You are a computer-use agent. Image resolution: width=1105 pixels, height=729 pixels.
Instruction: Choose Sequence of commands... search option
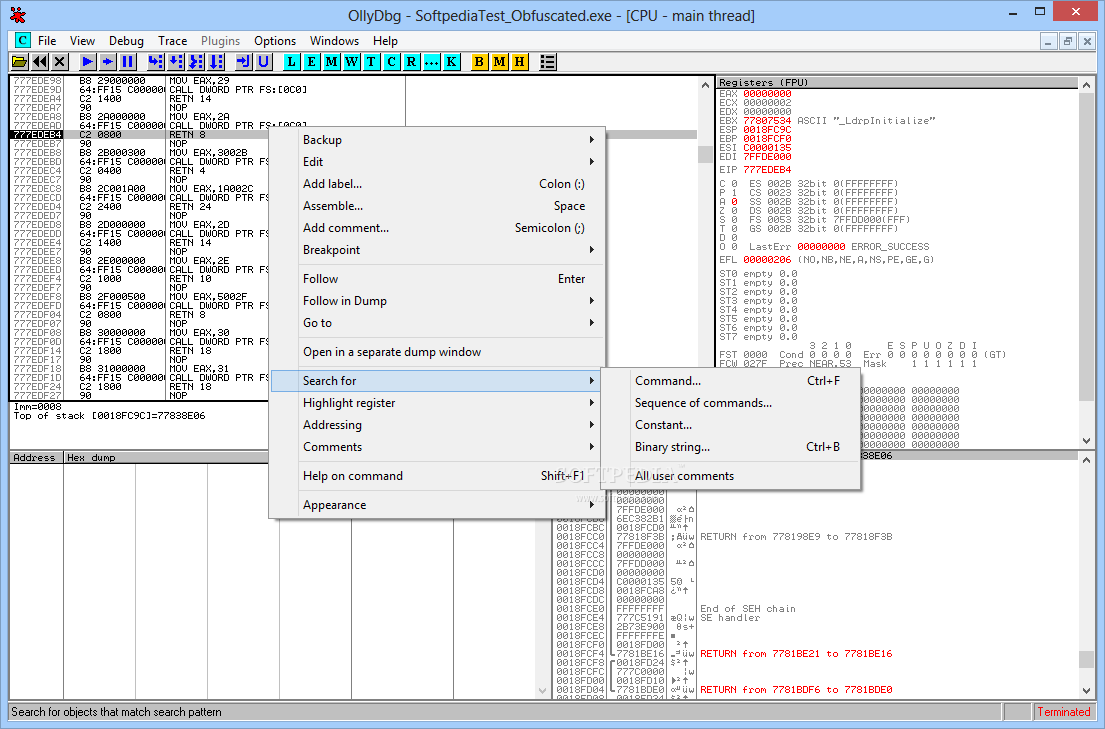pyautogui.click(x=703, y=403)
